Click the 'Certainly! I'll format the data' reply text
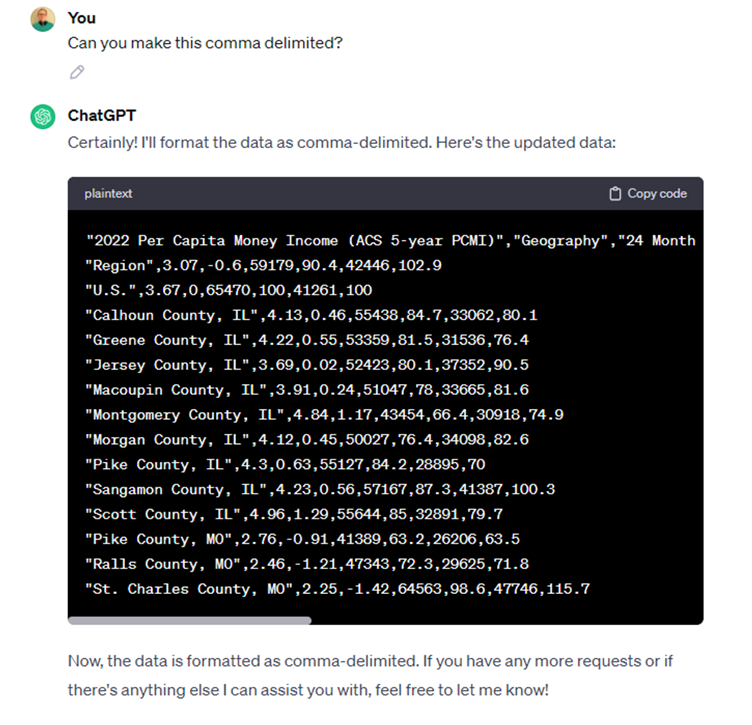752x725 pixels. [341, 142]
